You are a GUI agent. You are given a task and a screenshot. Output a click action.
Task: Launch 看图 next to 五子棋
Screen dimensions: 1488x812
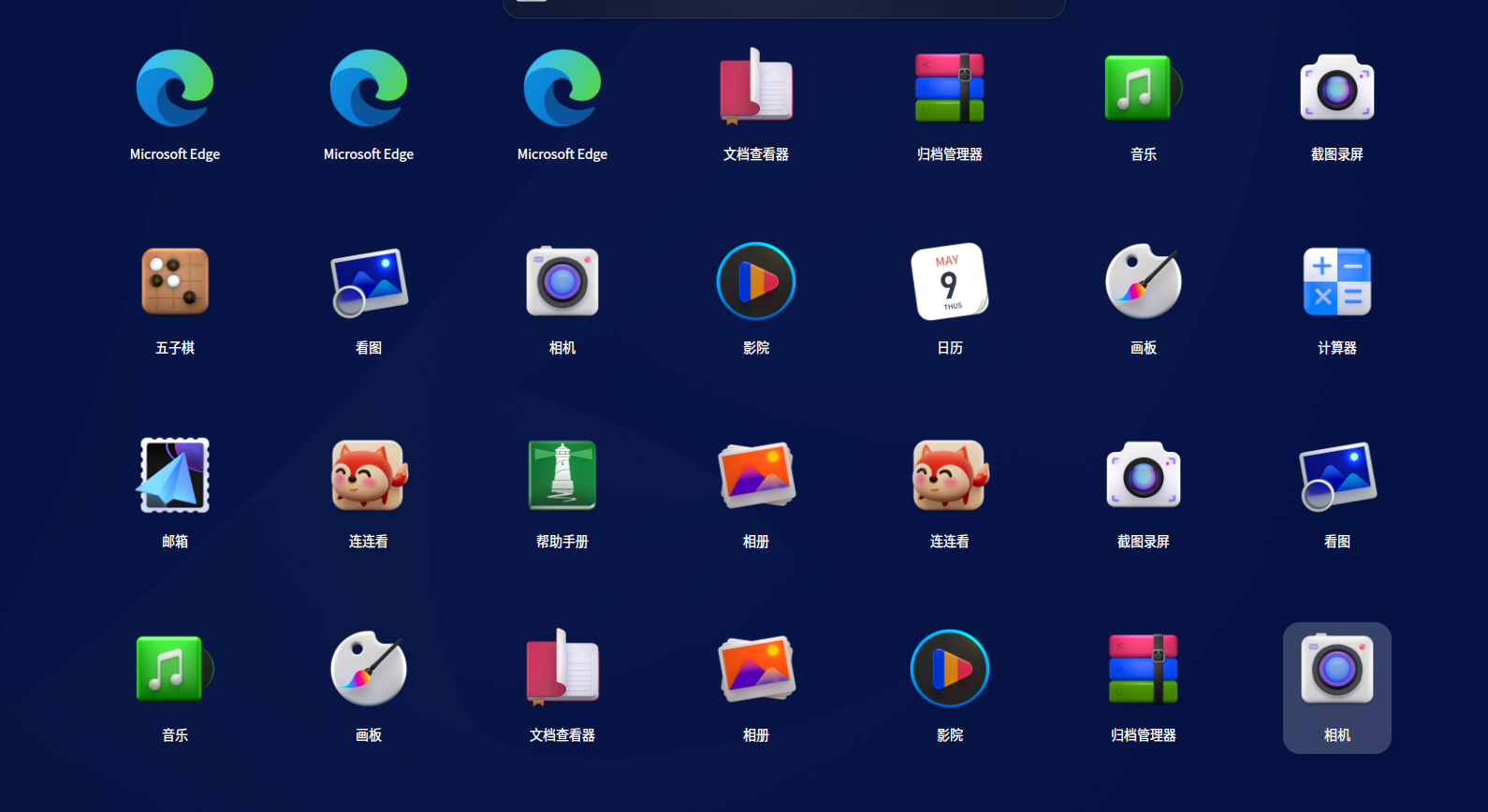[x=369, y=282]
